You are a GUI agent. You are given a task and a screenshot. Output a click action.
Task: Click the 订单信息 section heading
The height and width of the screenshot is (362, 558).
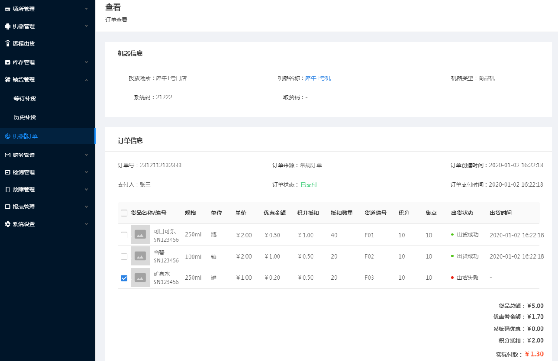130,141
